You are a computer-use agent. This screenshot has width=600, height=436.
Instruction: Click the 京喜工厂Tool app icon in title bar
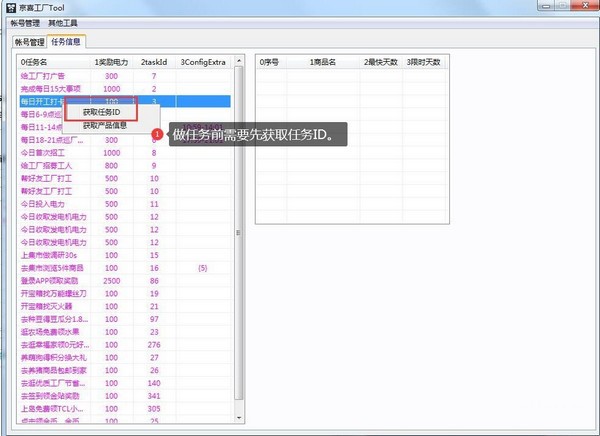[8, 7]
